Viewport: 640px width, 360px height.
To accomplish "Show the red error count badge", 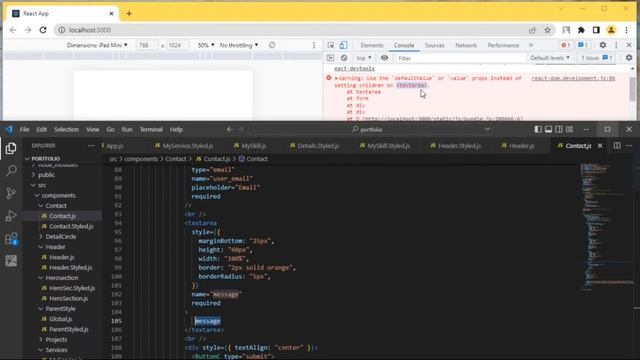I will pyautogui.click(x=565, y=45).
